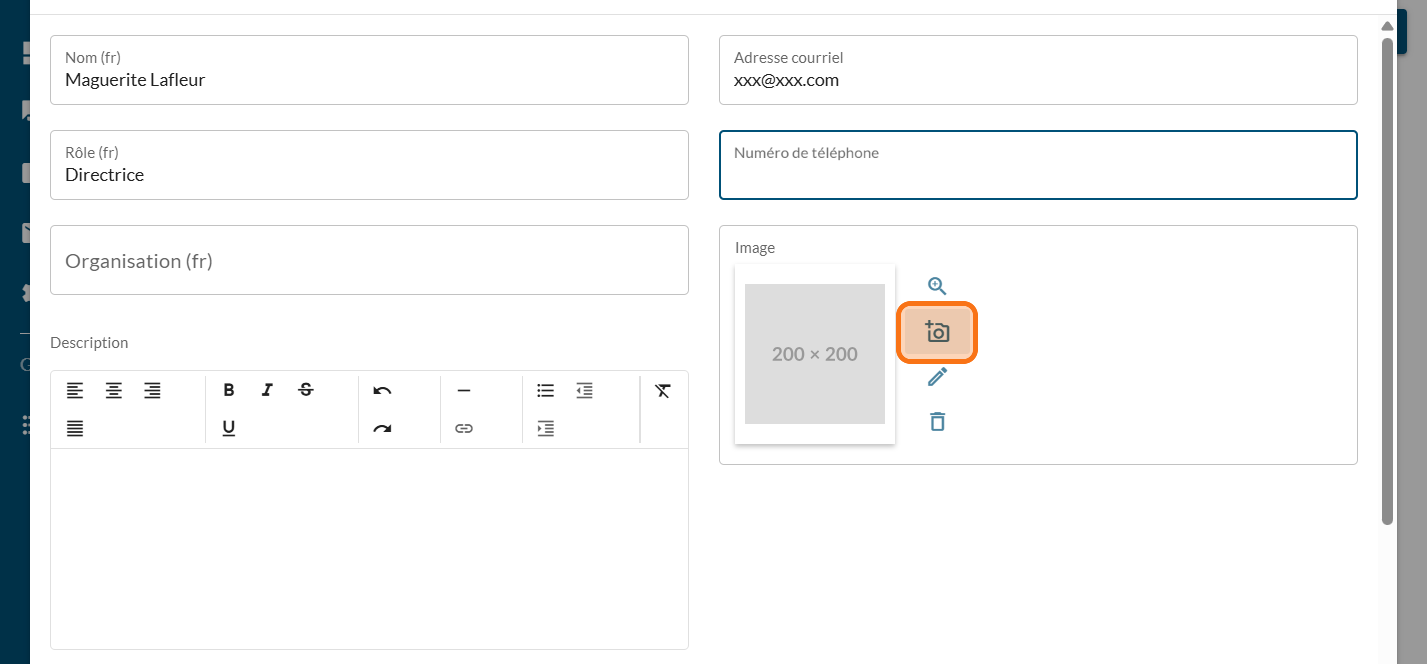1427x664 pixels.
Task: Toggle italic formatting
Action: (x=267, y=390)
